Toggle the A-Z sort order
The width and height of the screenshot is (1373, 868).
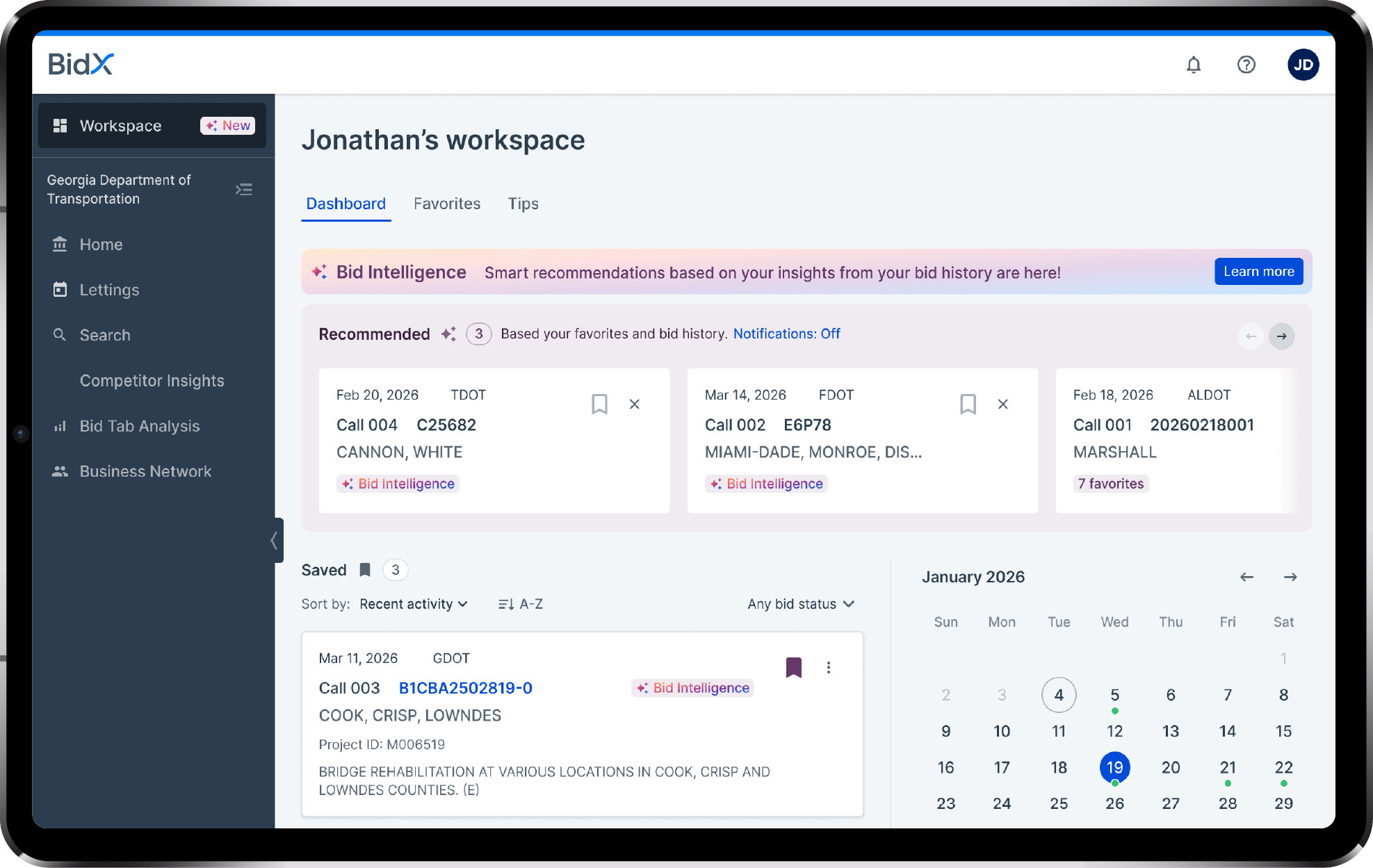pos(521,604)
